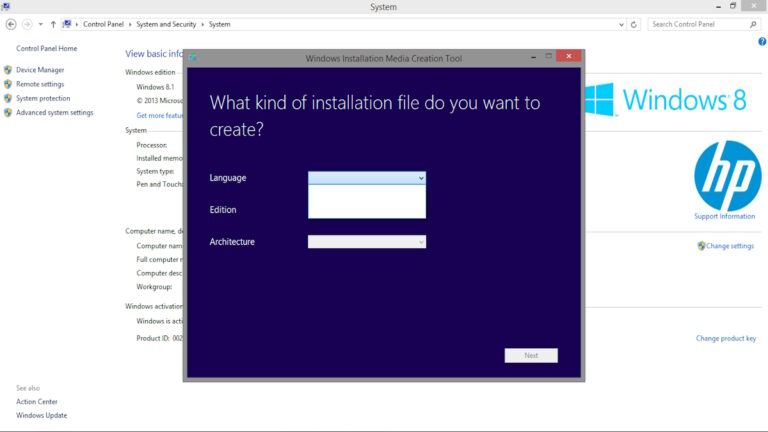The width and height of the screenshot is (768, 432).
Task: Click the search magnifier icon
Action: click(753, 24)
